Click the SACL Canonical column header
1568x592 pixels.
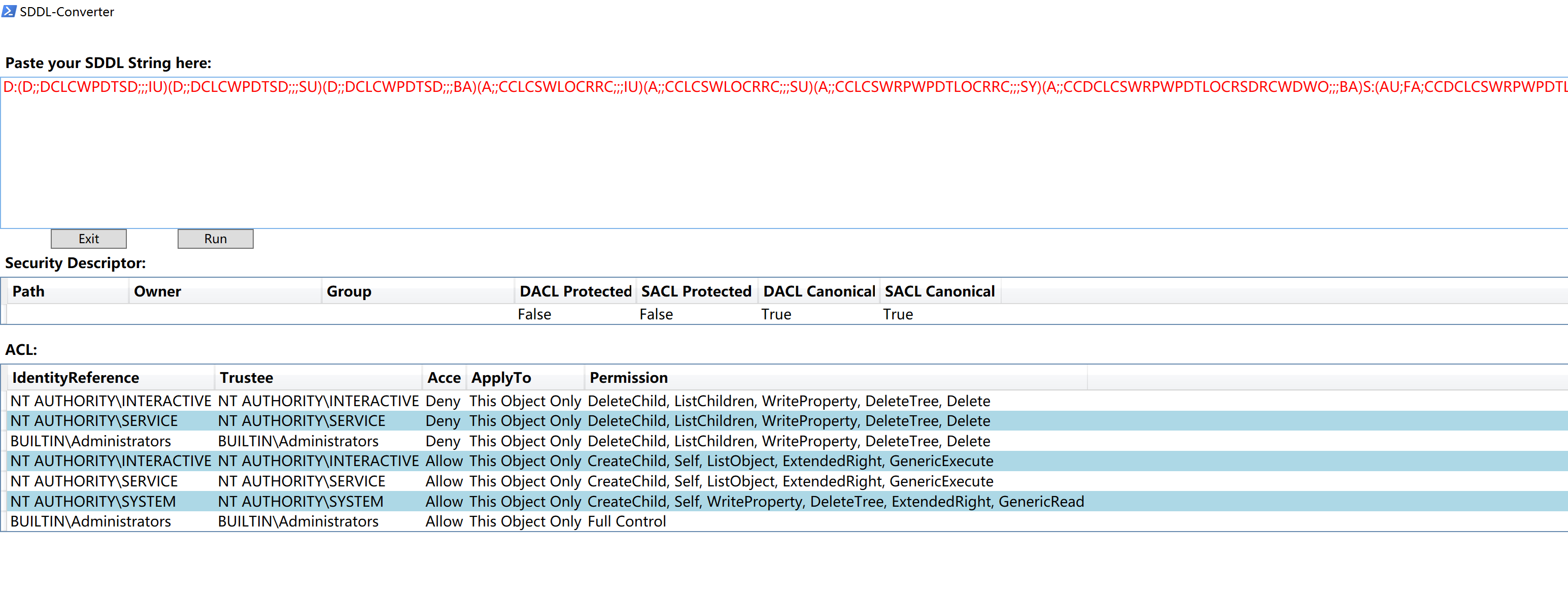pos(939,292)
